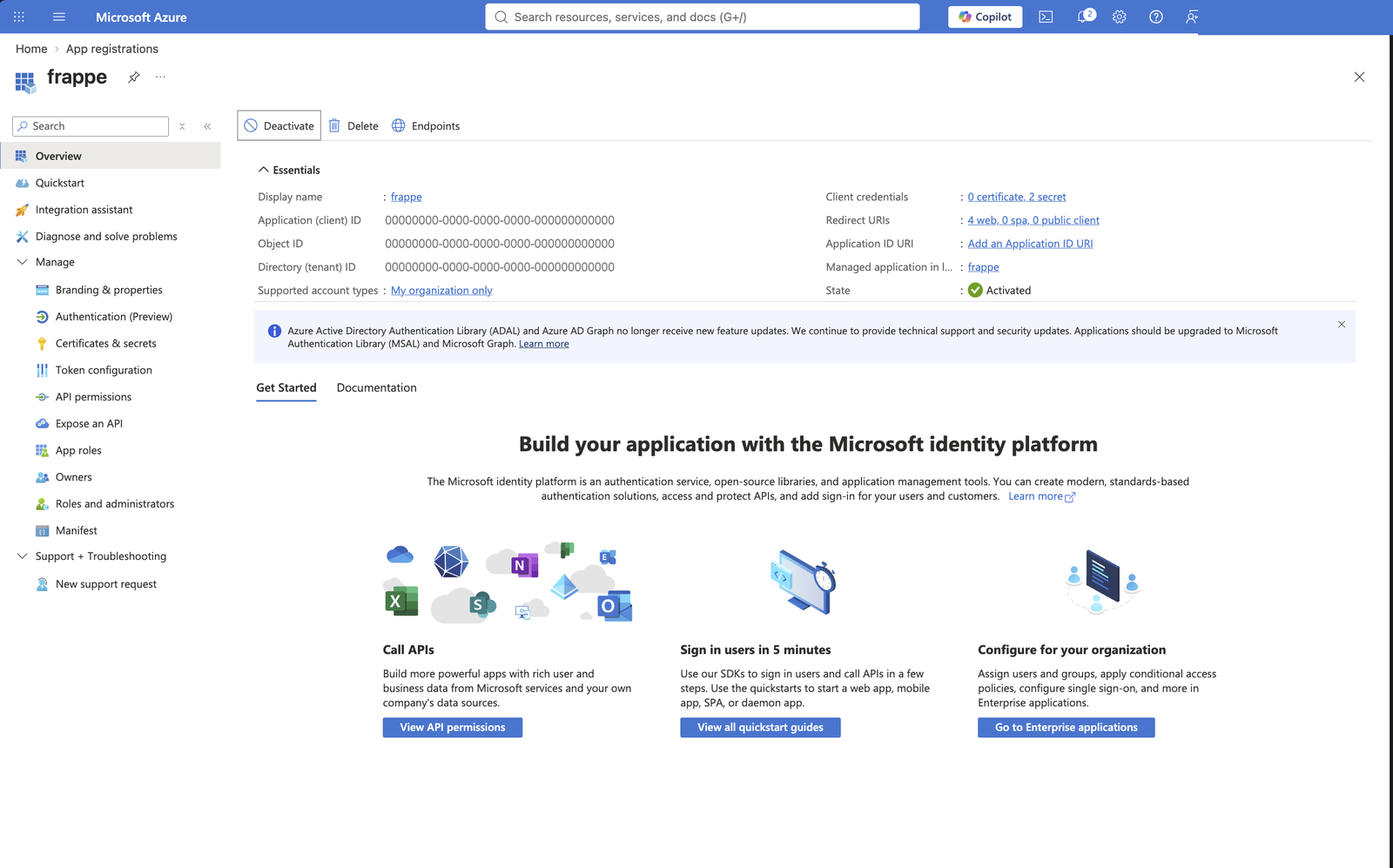Go to Home breadcrumb
The height and width of the screenshot is (868, 1393).
click(x=31, y=49)
